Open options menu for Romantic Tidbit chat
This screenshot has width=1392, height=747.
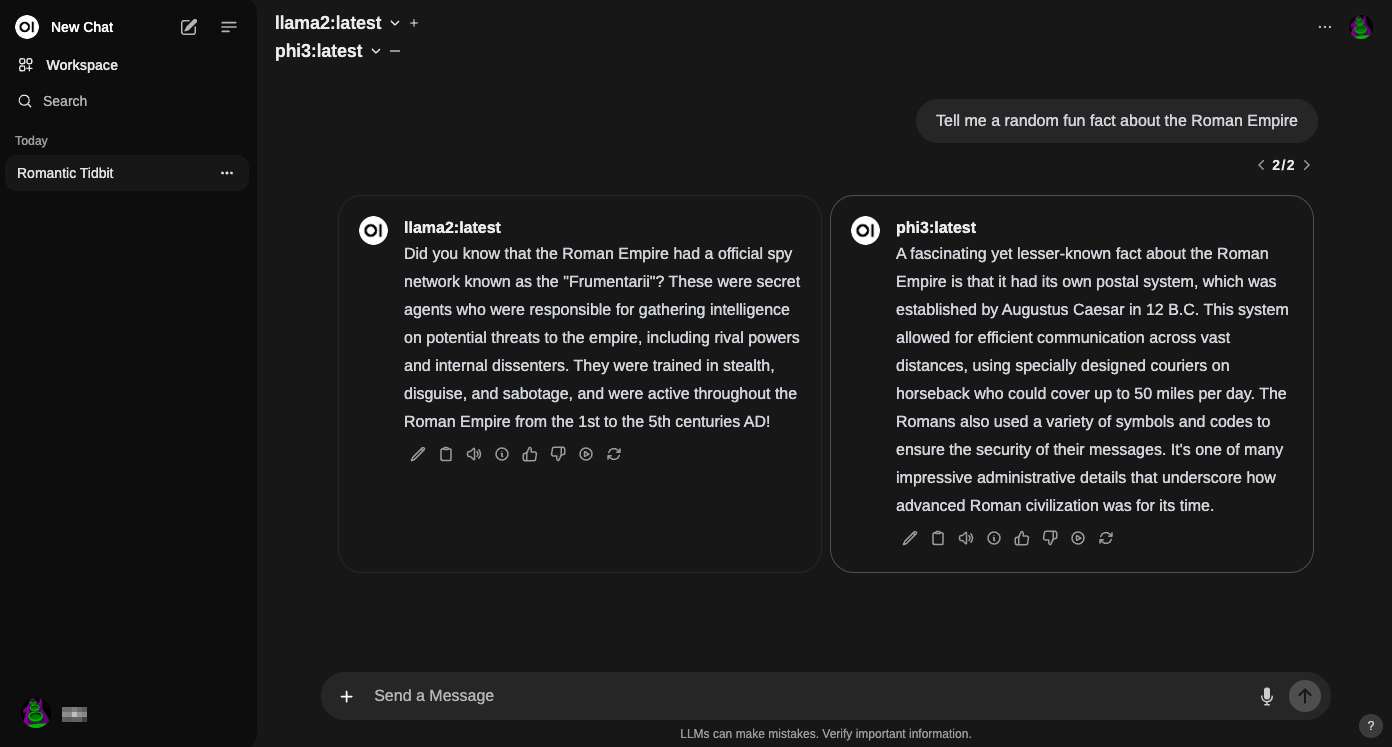coord(227,173)
